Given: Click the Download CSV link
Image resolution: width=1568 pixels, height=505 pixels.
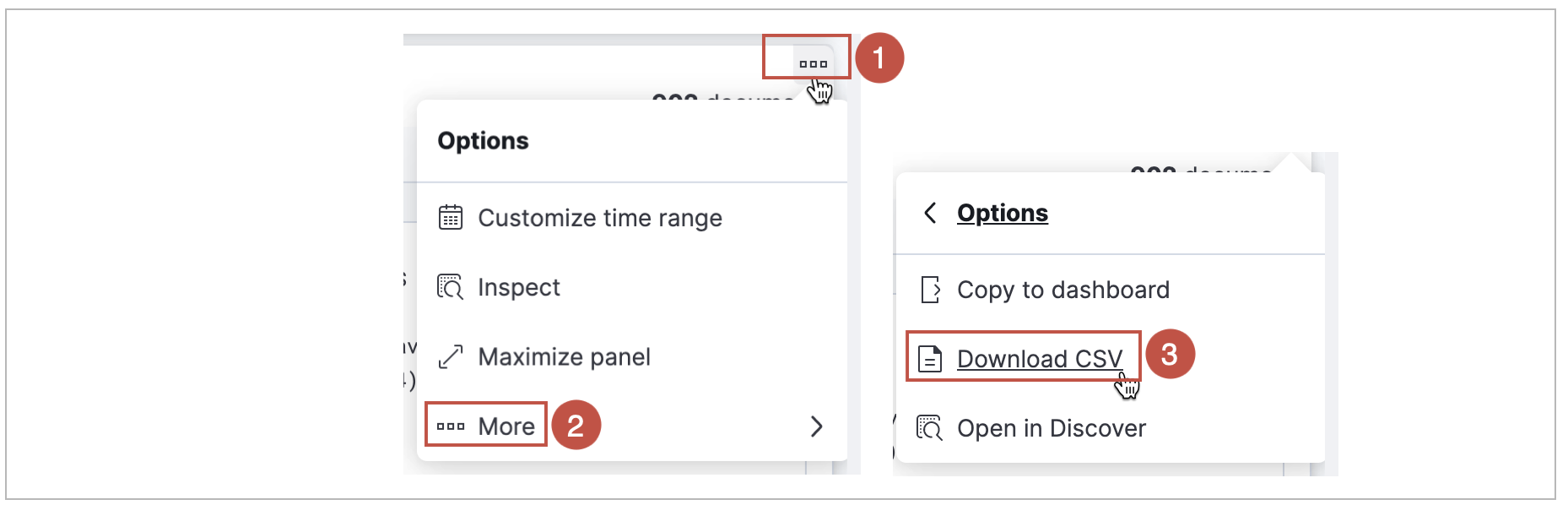Looking at the screenshot, I should click(1040, 358).
